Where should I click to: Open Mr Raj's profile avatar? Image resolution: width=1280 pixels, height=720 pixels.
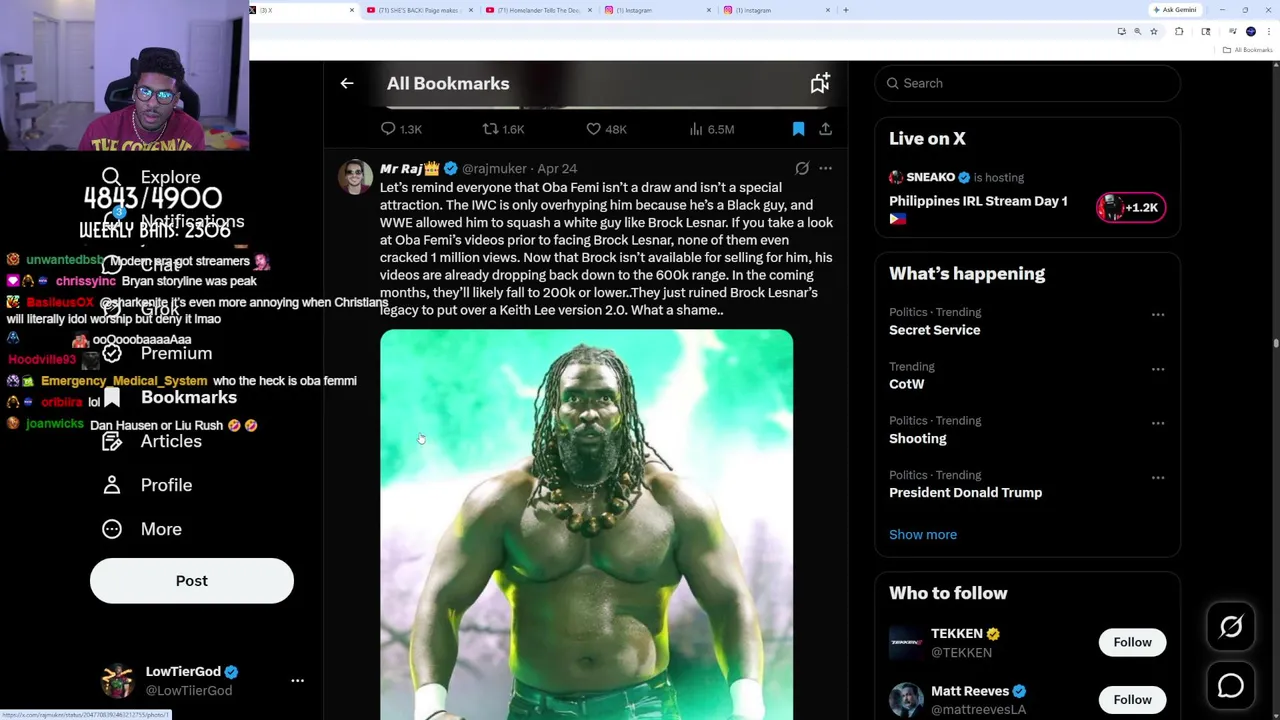(x=355, y=177)
